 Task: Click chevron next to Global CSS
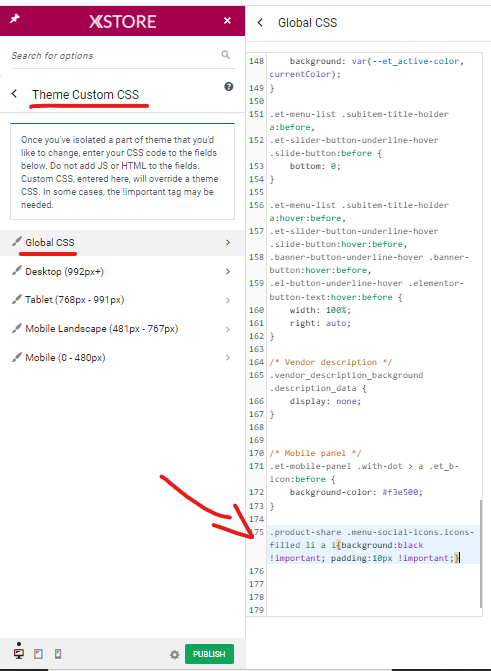[x=228, y=243]
